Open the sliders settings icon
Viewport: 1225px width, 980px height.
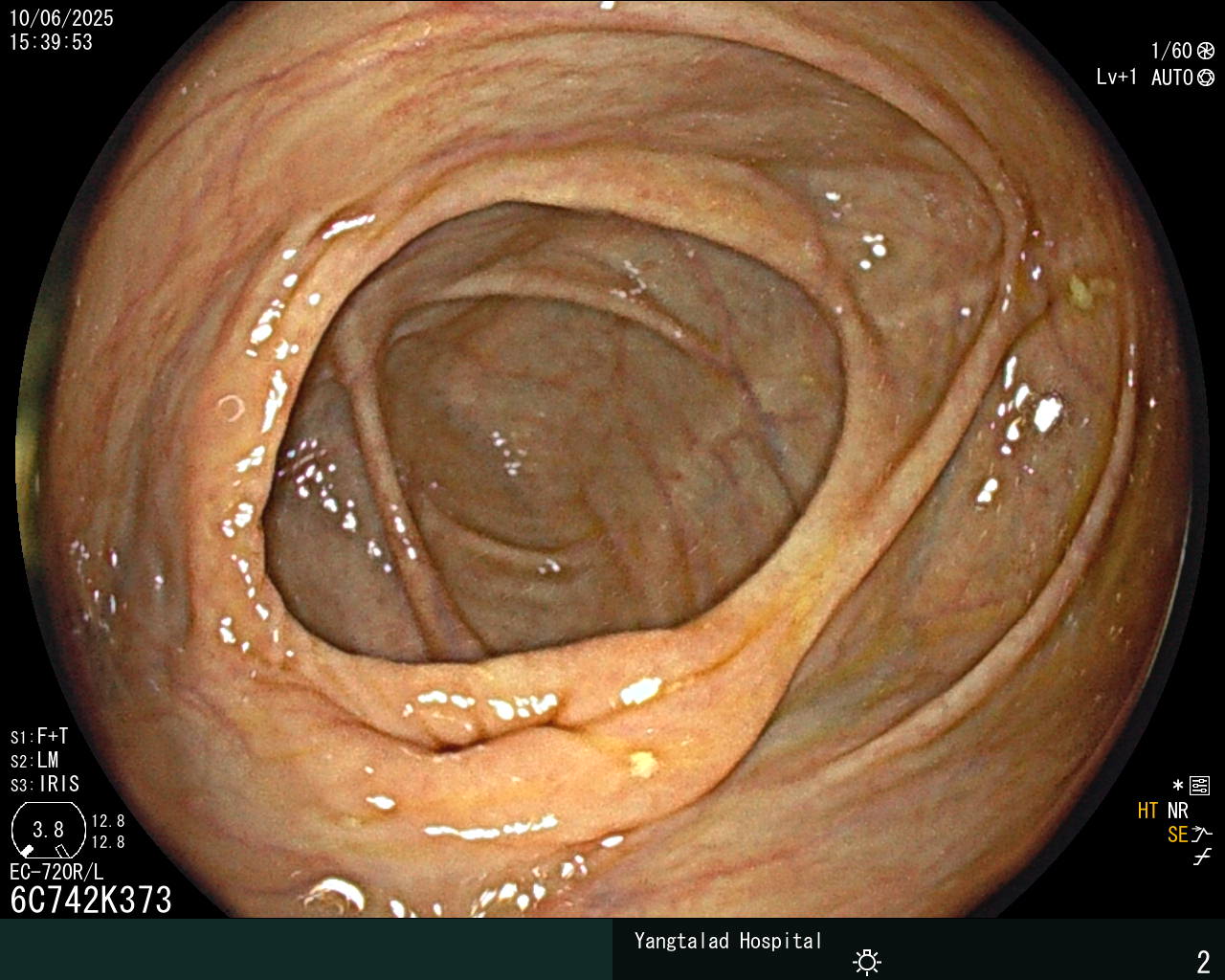point(1199,787)
